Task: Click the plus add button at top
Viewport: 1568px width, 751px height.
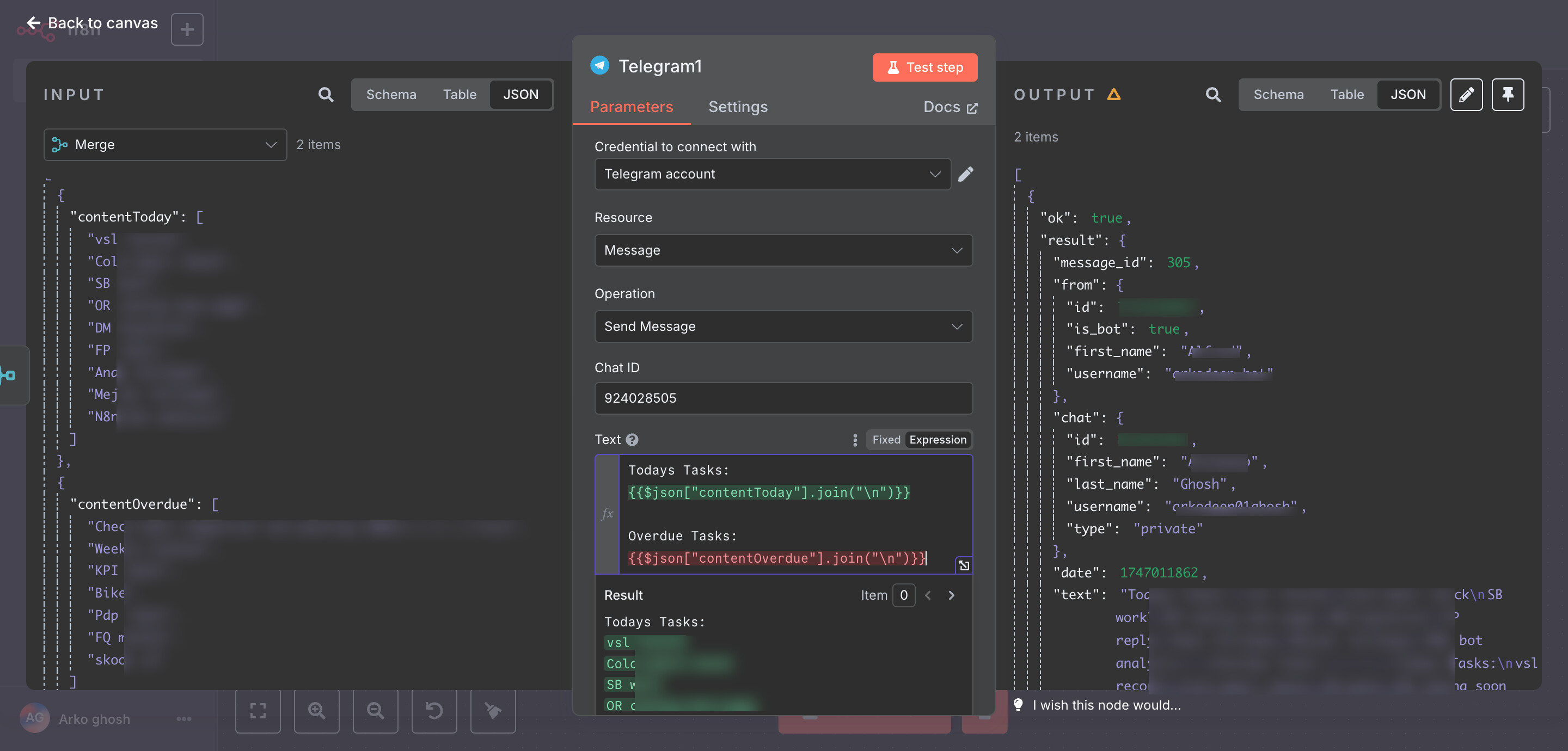Action: tap(187, 29)
